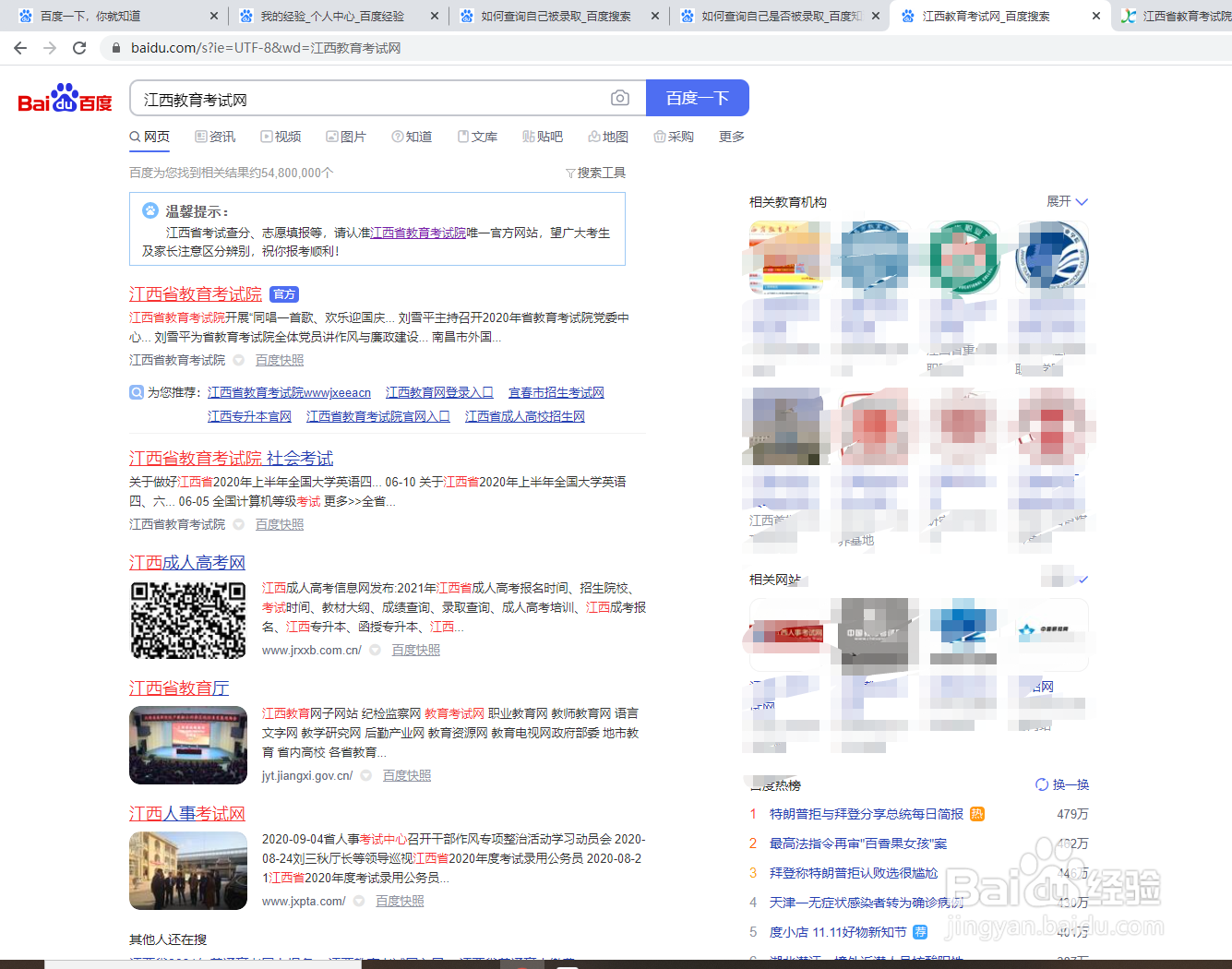Reload the page with the refresh icon
This screenshot has width=1232, height=969.
coord(79,48)
